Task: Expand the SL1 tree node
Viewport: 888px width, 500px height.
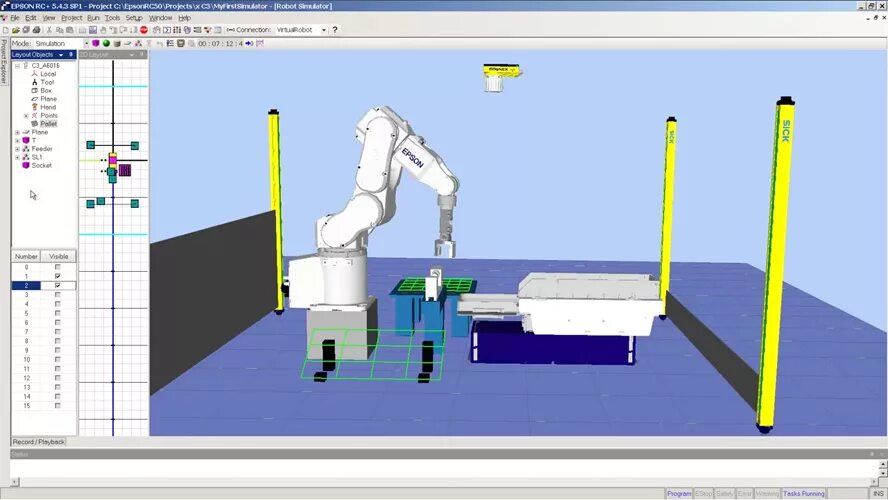Action: tap(18, 157)
